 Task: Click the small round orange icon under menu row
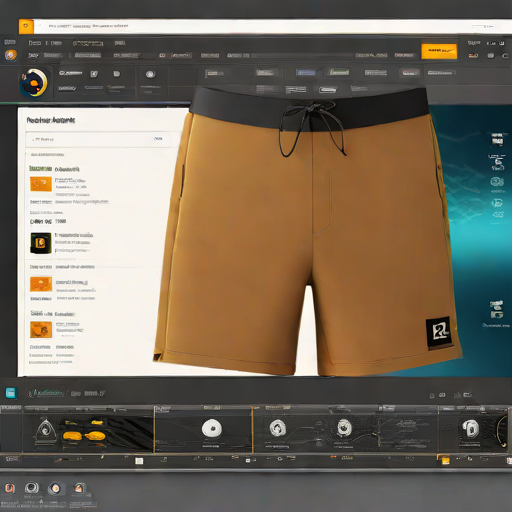click(11, 55)
